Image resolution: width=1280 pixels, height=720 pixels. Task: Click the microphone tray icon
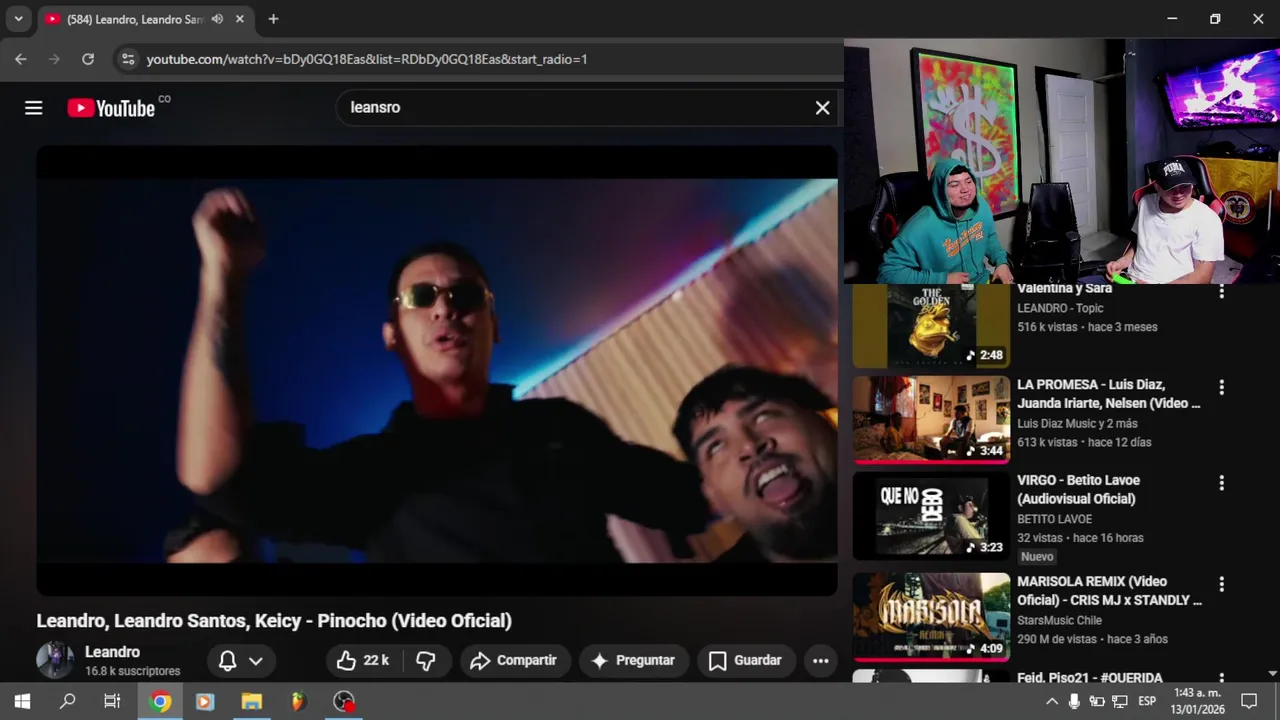[x=1074, y=701]
